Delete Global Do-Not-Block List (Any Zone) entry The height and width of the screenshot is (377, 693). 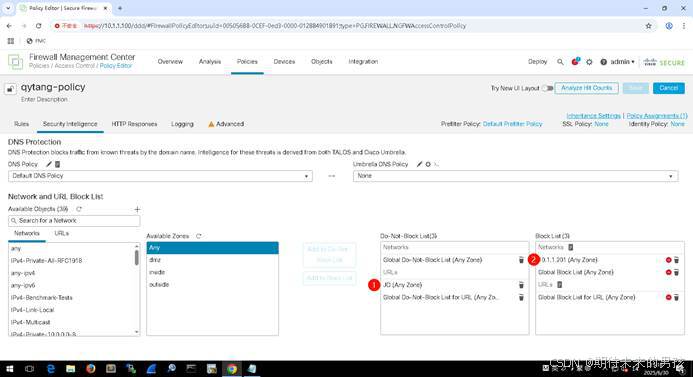(521, 260)
